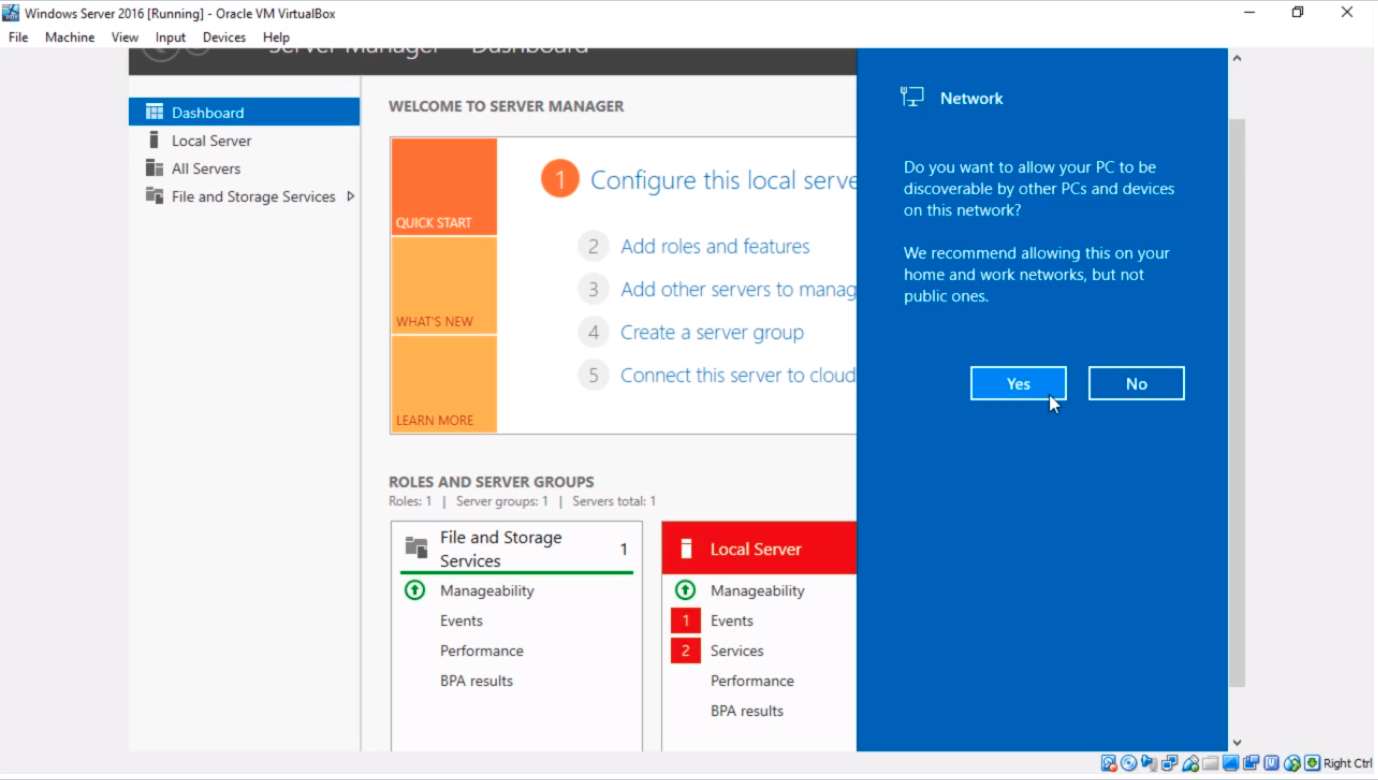
Task: Open the View menu
Action: (x=125, y=37)
